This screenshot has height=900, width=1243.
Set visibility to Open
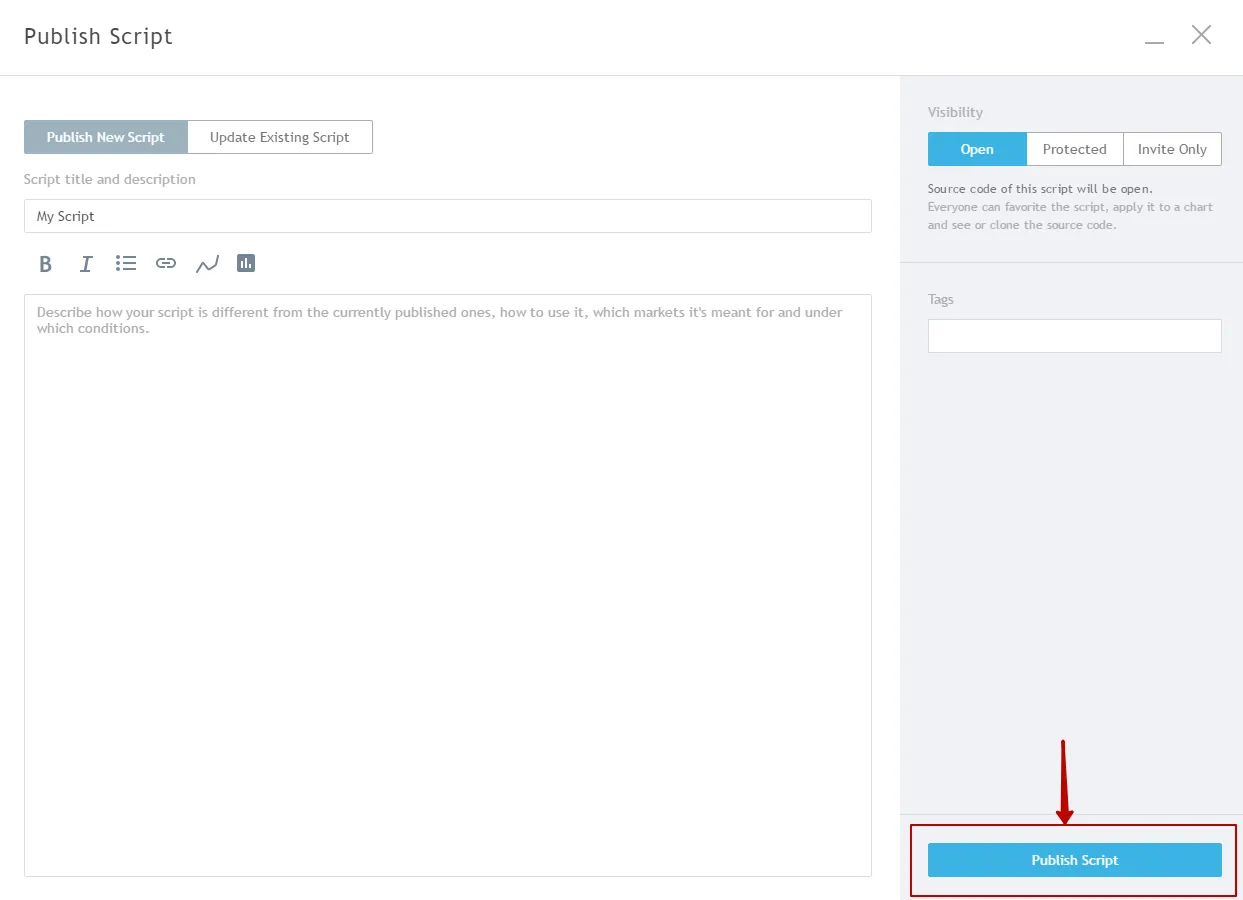977,149
